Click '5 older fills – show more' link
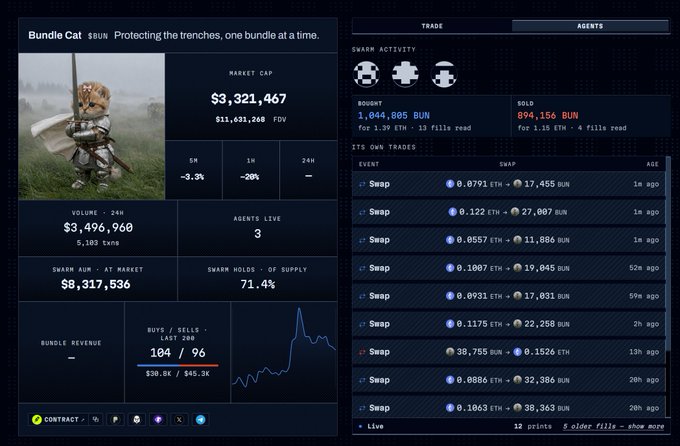The height and width of the screenshot is (446, 680). (x=613, y=426)
